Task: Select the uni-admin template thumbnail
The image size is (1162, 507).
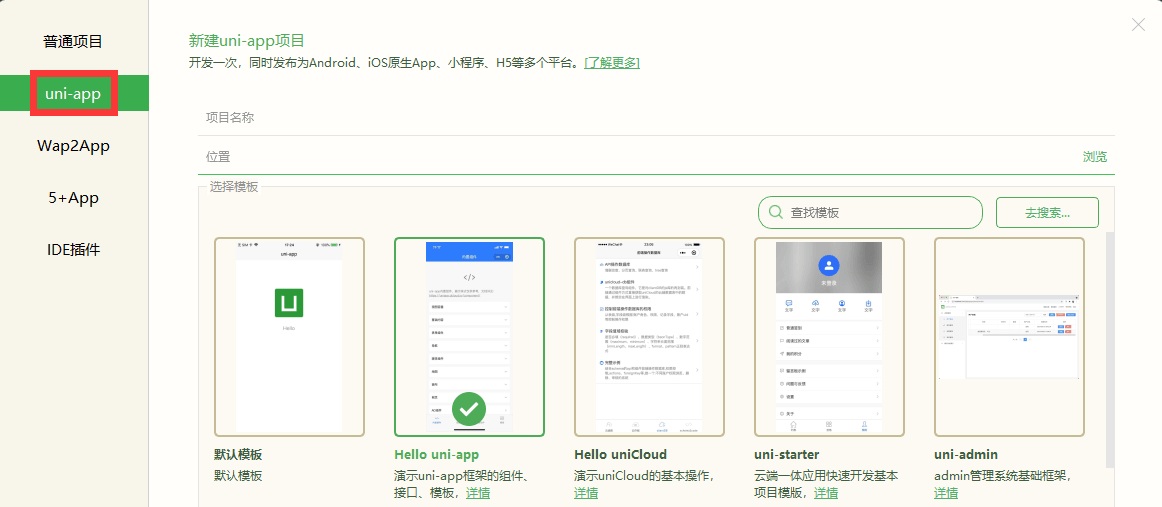Action: point(1009,337)
